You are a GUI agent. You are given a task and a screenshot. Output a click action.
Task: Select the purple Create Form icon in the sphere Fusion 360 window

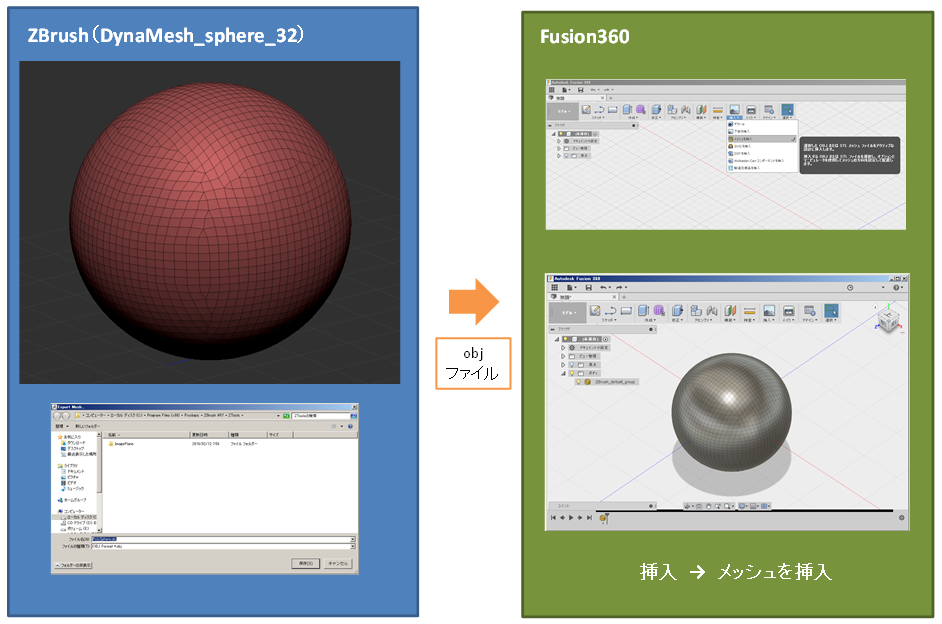tap(659, 310)
